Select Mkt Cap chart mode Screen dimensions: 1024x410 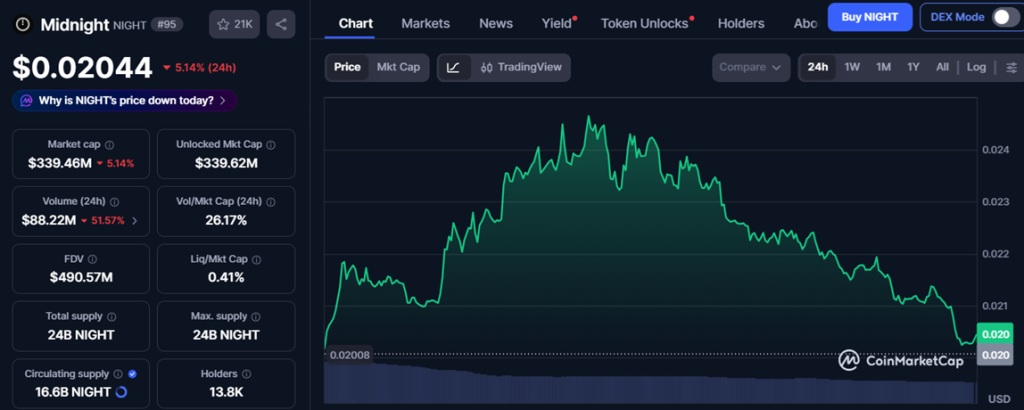tap(398, 67)
